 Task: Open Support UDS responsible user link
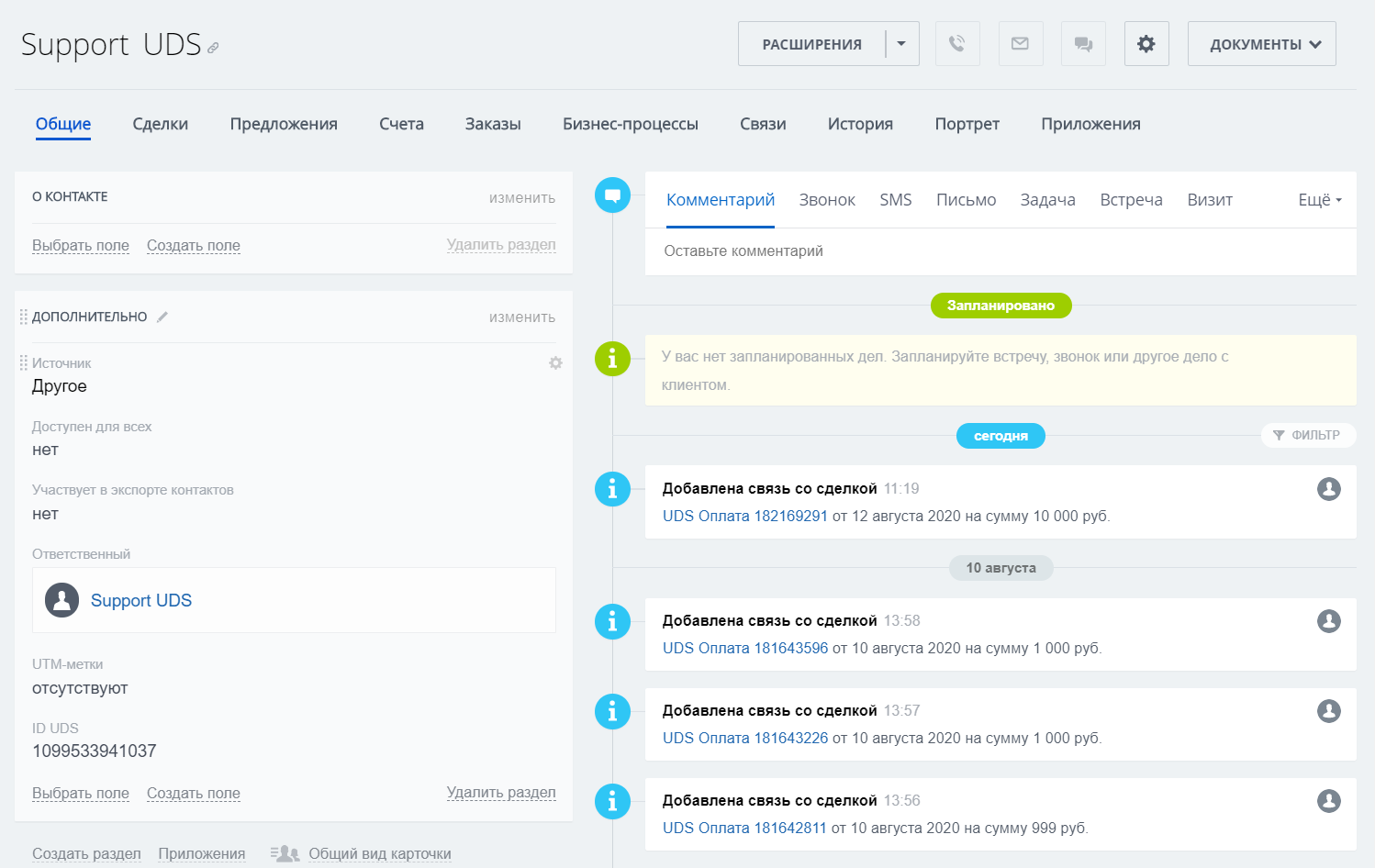pyautogui.click(x=141, y=600)
